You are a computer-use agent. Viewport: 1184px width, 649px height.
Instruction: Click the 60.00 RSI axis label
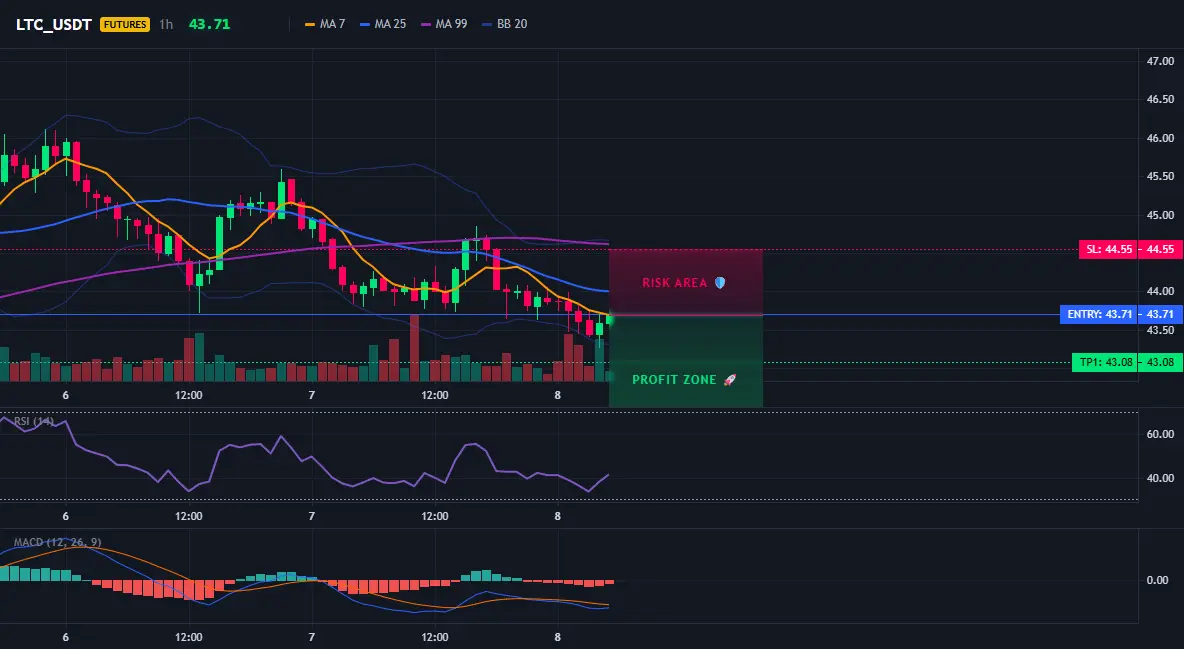pyautogui.click(x=1160, y=434)
